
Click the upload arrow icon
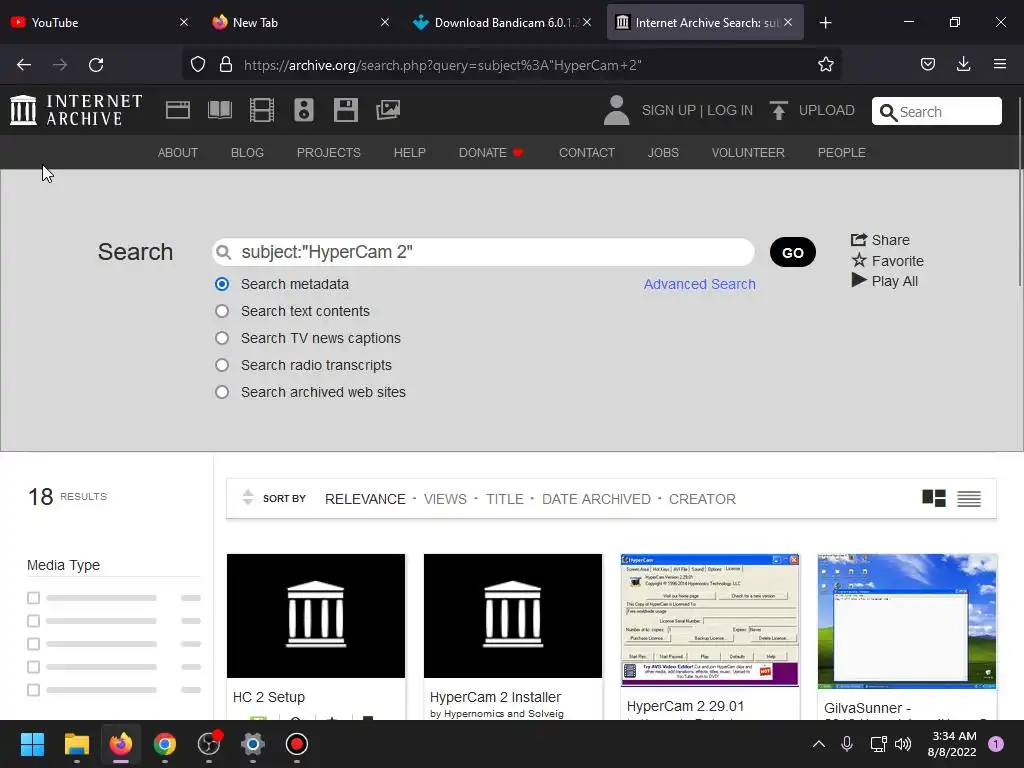pyautogui.click(x=778, y=110)
